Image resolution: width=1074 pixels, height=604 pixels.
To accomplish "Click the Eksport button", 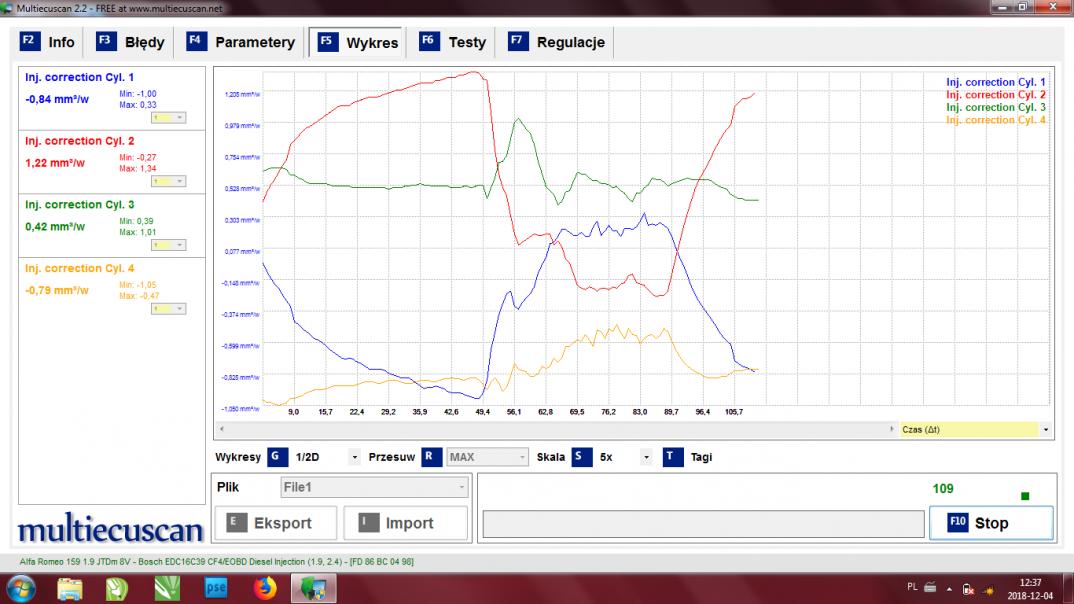I will (x=276, y=523).
